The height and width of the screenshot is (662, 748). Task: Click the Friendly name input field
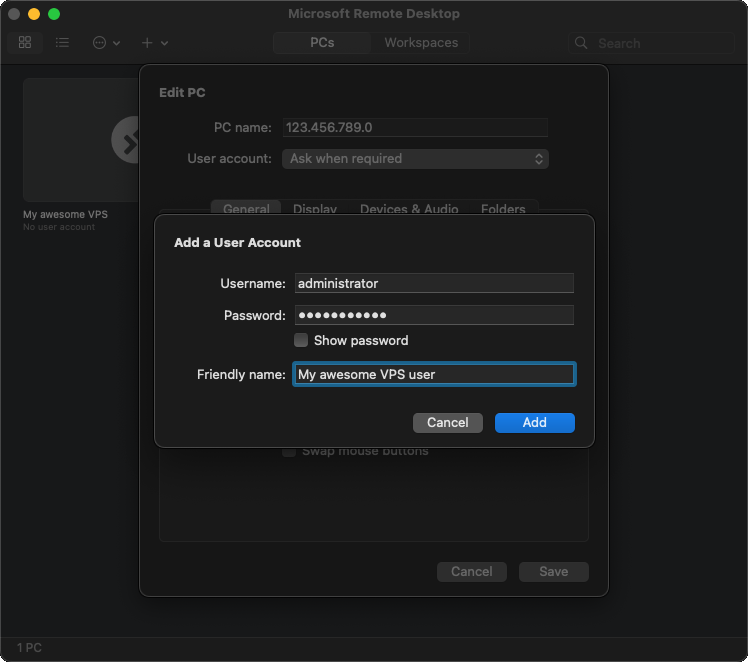pos(433,375)
